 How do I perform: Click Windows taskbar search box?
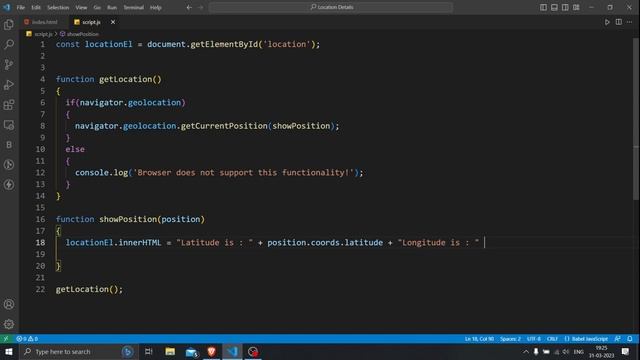(78, 351)
